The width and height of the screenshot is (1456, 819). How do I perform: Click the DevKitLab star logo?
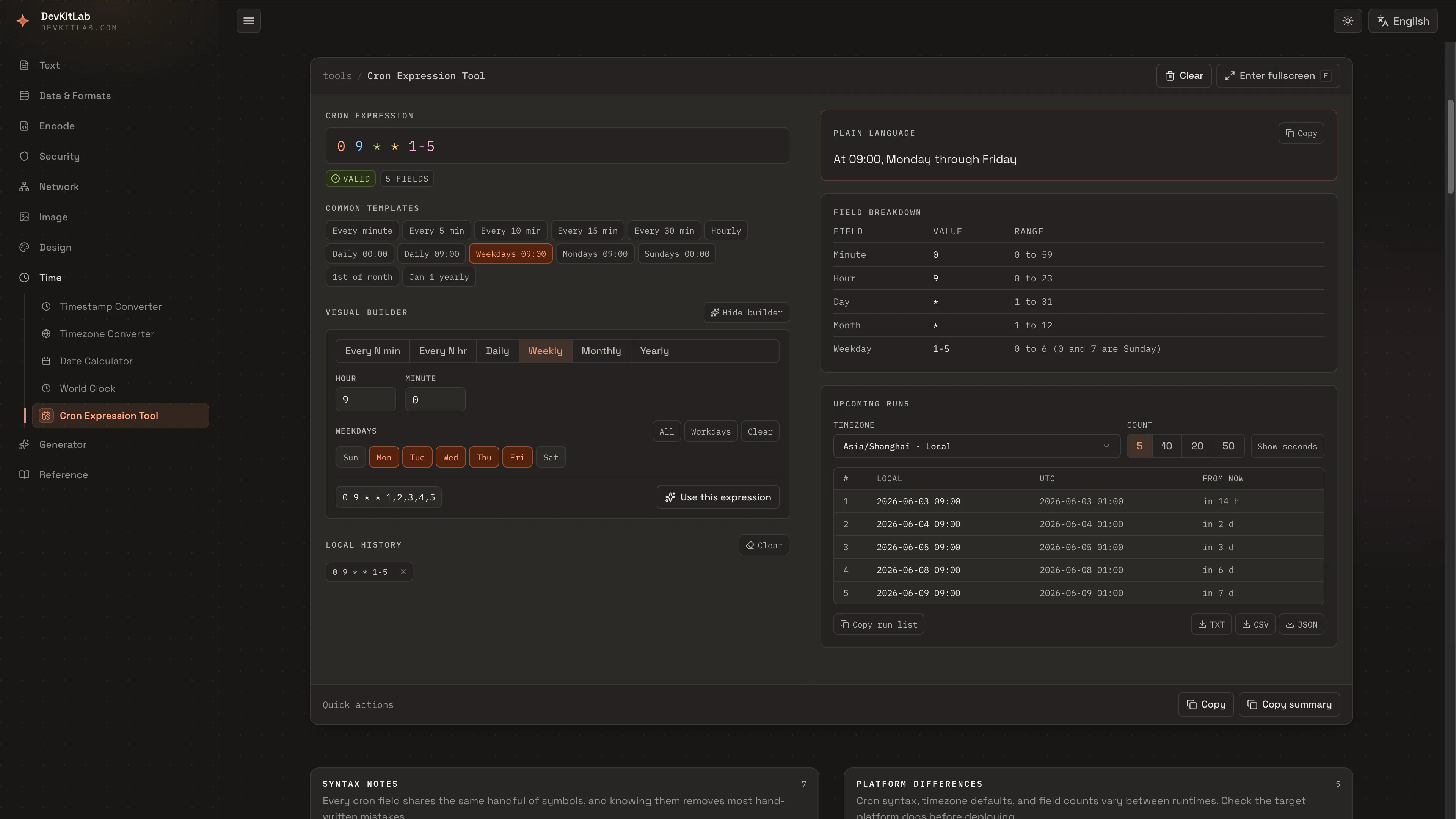(x=23, y=21)
